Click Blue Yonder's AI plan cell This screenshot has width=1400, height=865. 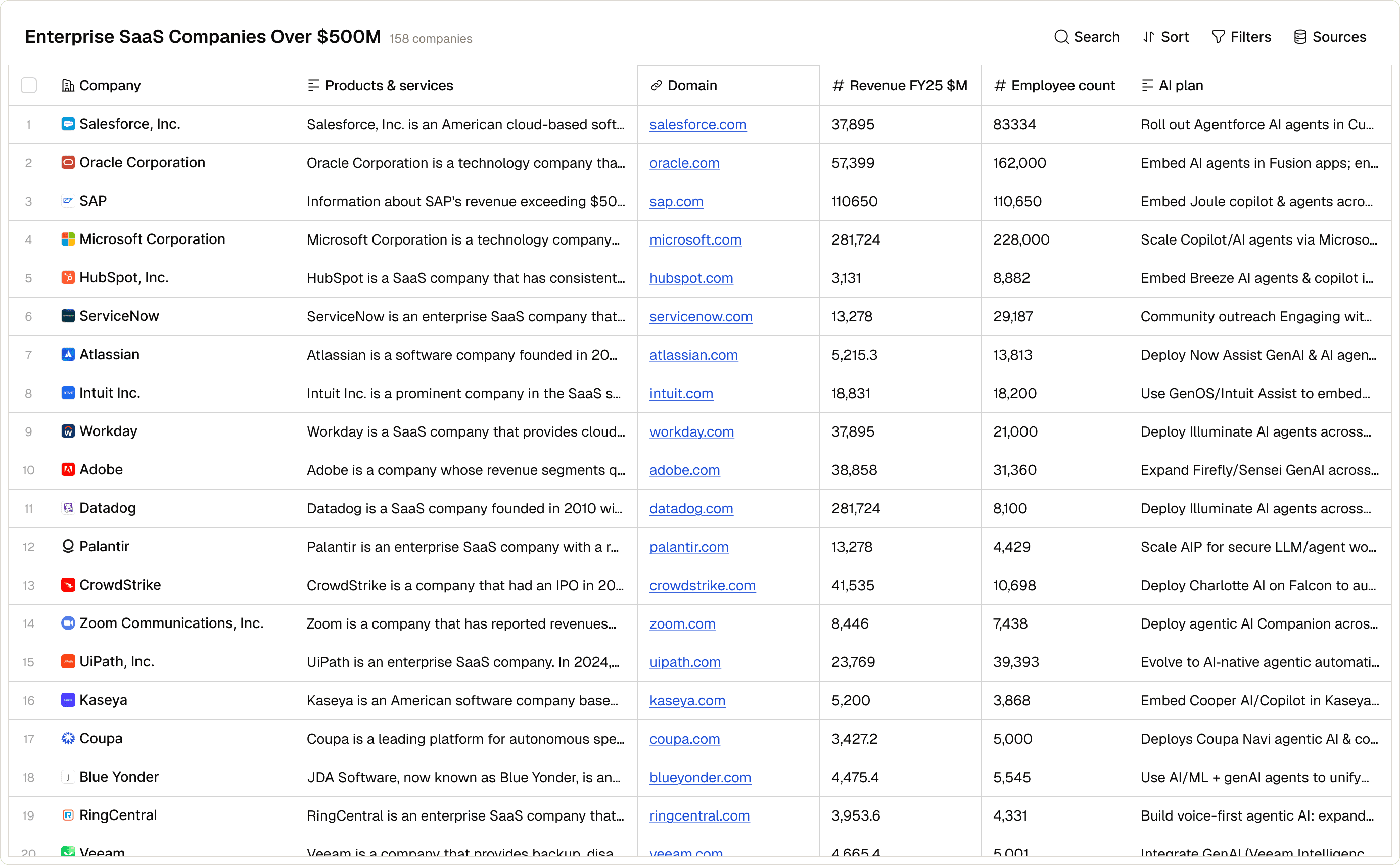pyautogui.click(x=1260, y=777)
